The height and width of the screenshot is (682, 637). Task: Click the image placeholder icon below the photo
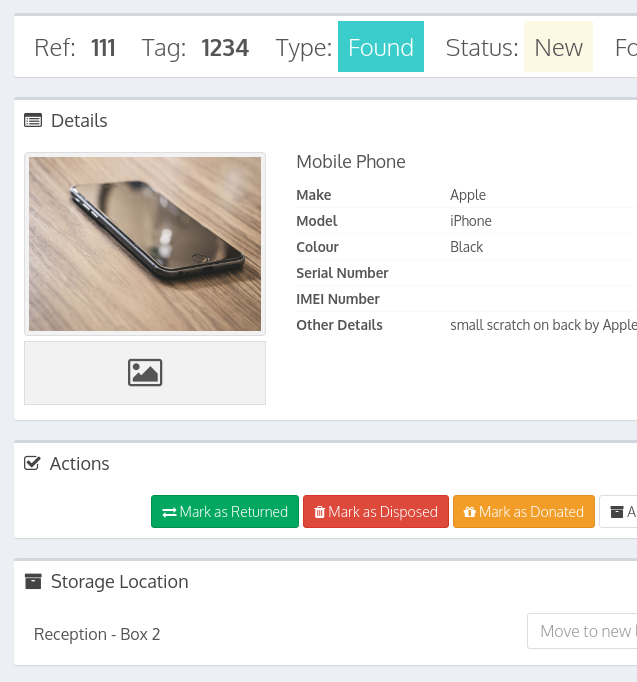coord(145,373)
